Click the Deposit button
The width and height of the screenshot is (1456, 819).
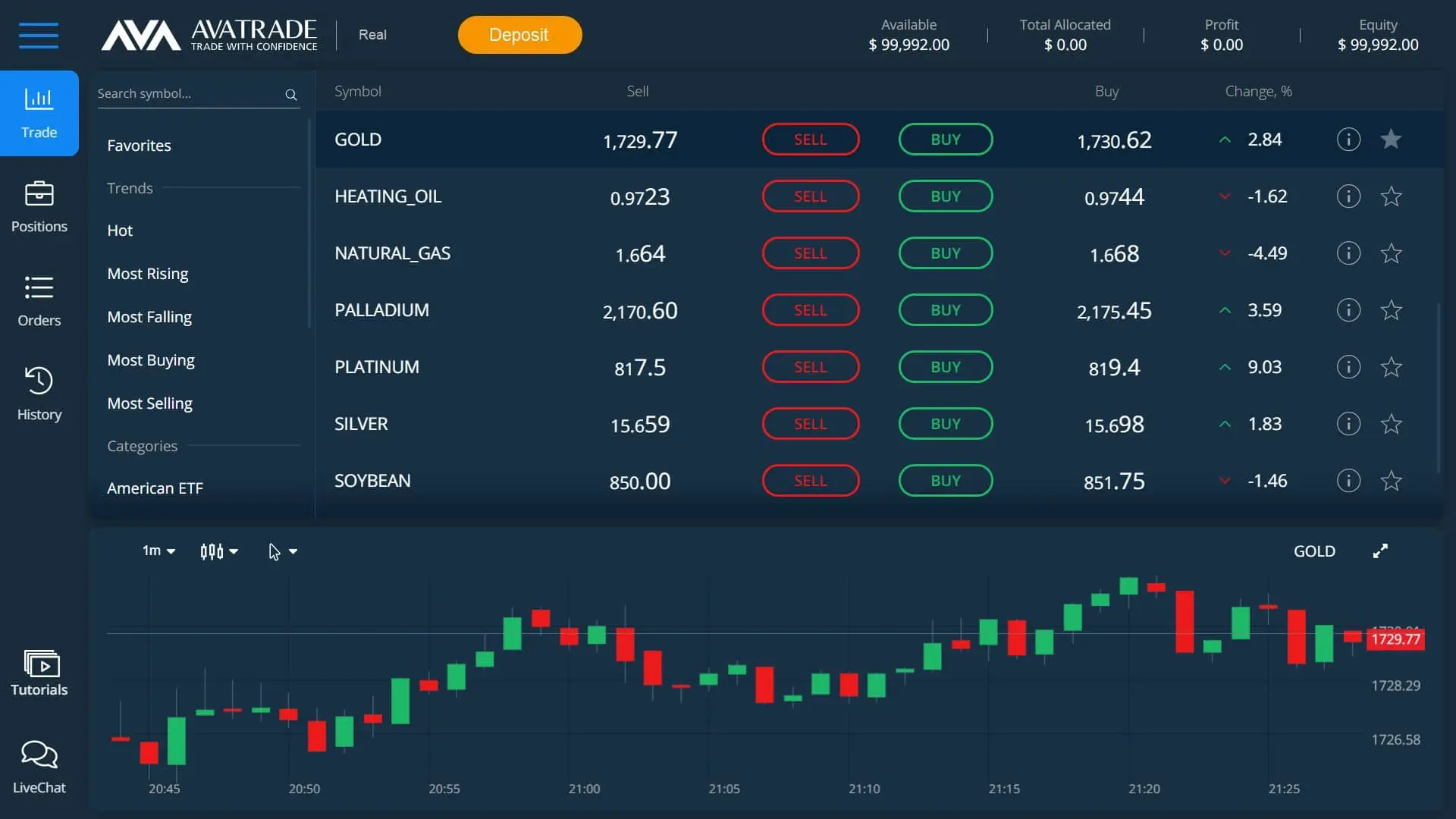coord(519,35)
